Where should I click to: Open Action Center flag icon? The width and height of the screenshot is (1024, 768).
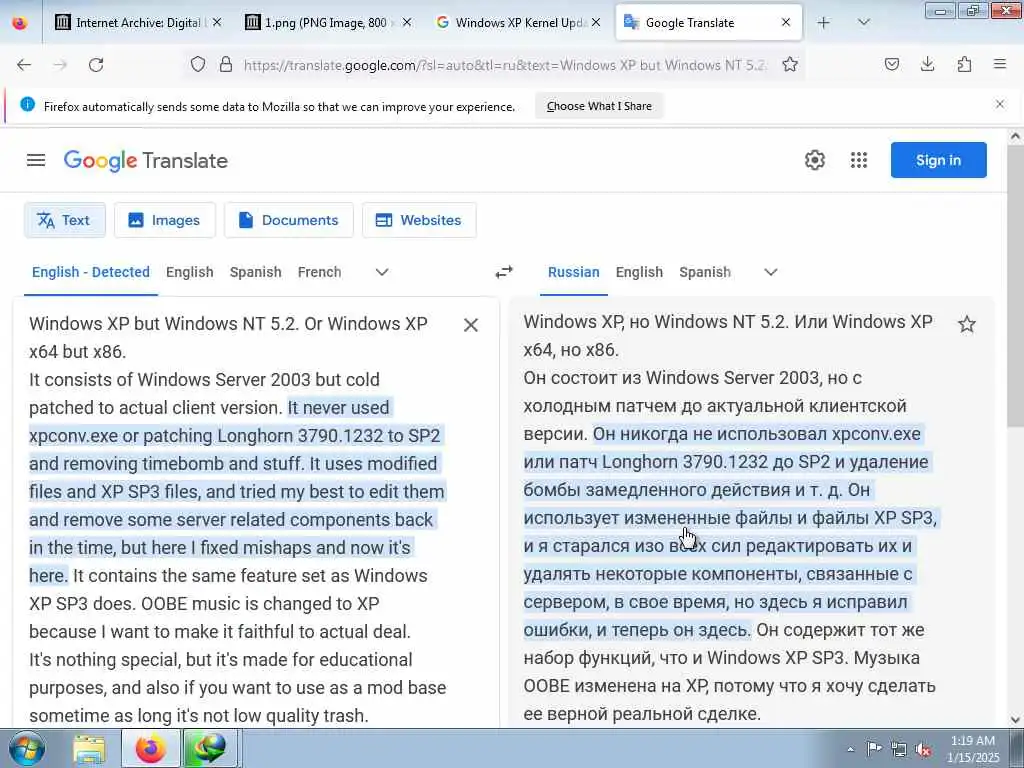(874, 749)
